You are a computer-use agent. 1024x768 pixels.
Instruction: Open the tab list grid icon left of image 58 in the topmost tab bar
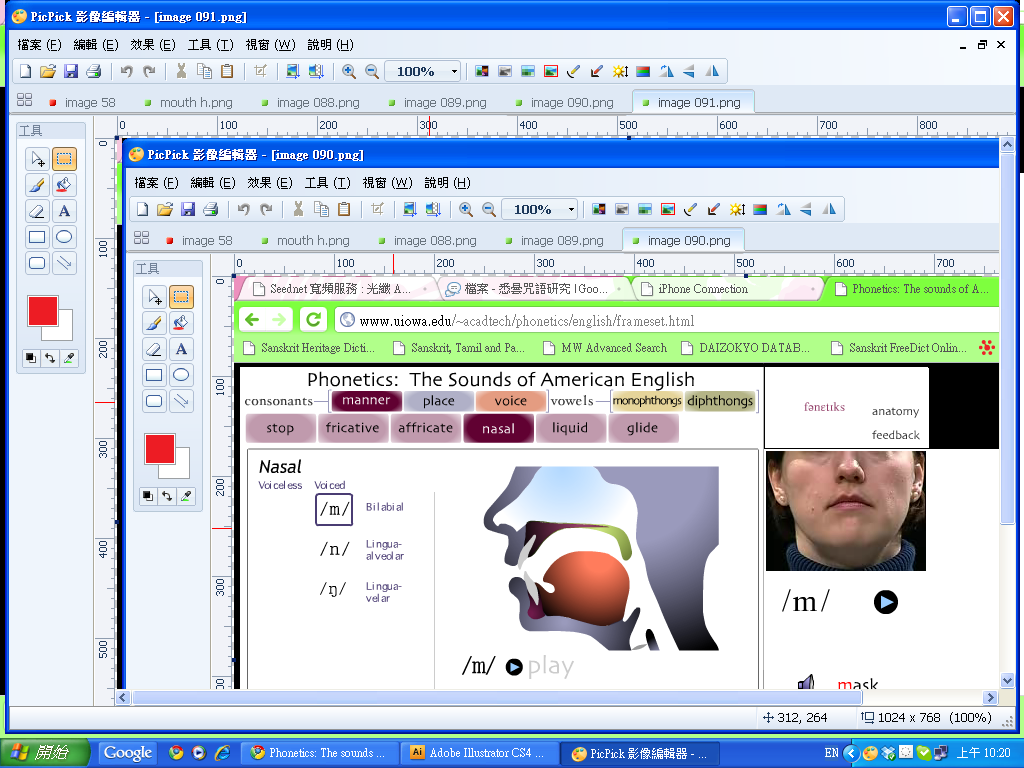tap(25, 101)
